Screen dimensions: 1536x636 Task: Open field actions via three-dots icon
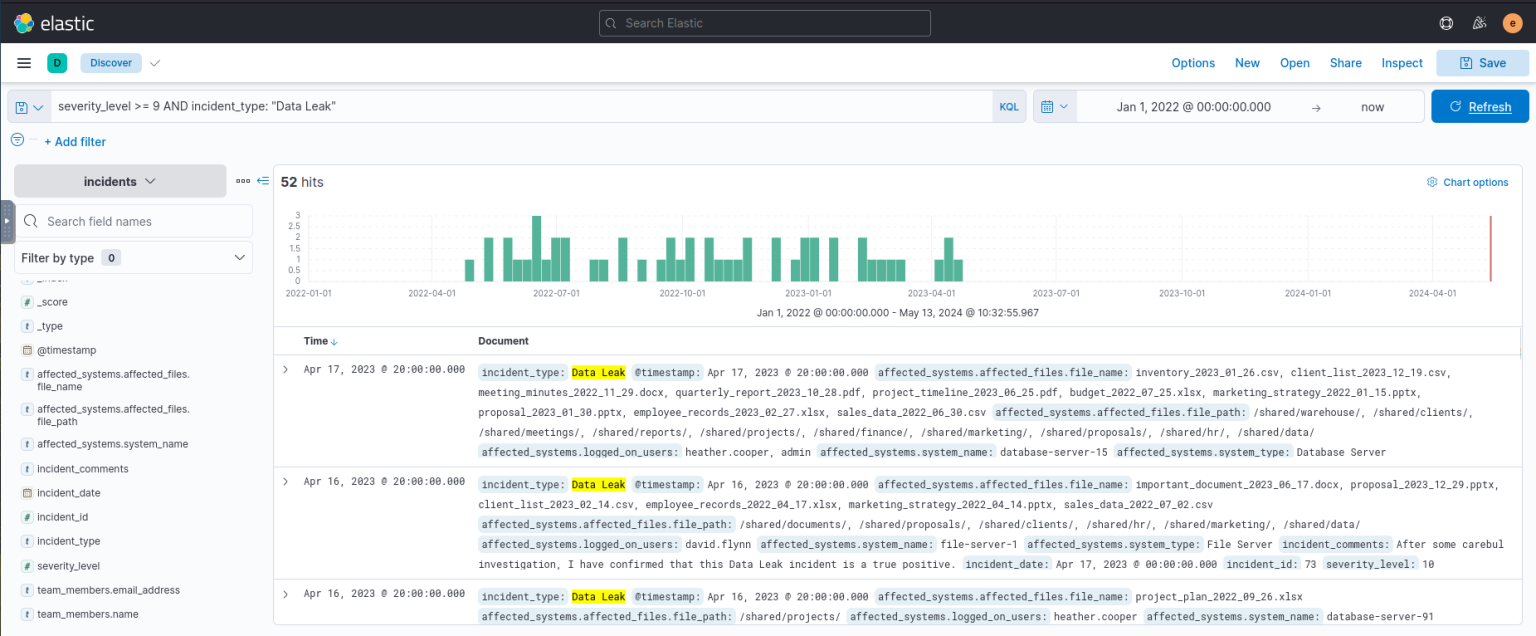click(243, 181)
